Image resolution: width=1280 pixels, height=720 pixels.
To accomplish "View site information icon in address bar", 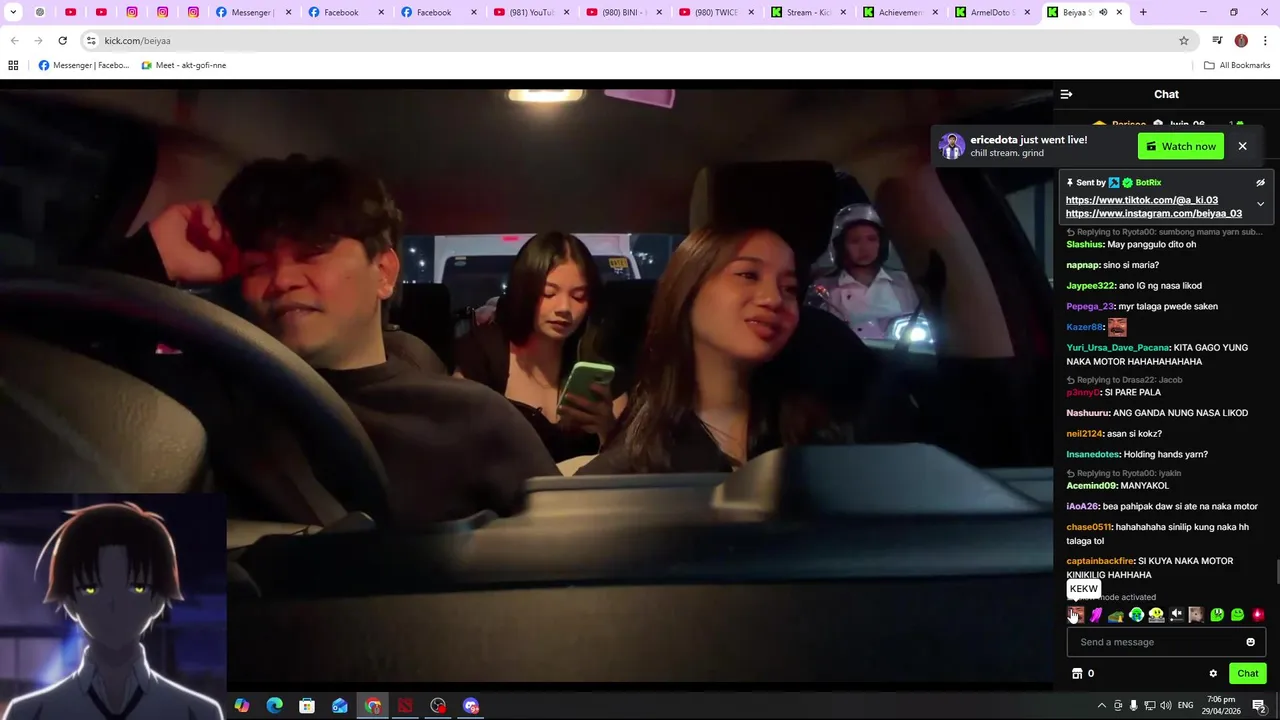I will (91, 41).
